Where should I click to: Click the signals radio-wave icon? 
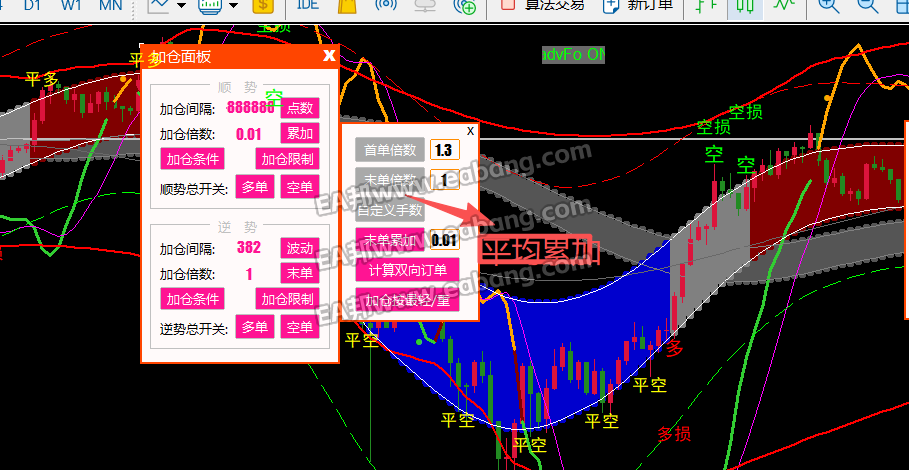click(x=384, y=5)
